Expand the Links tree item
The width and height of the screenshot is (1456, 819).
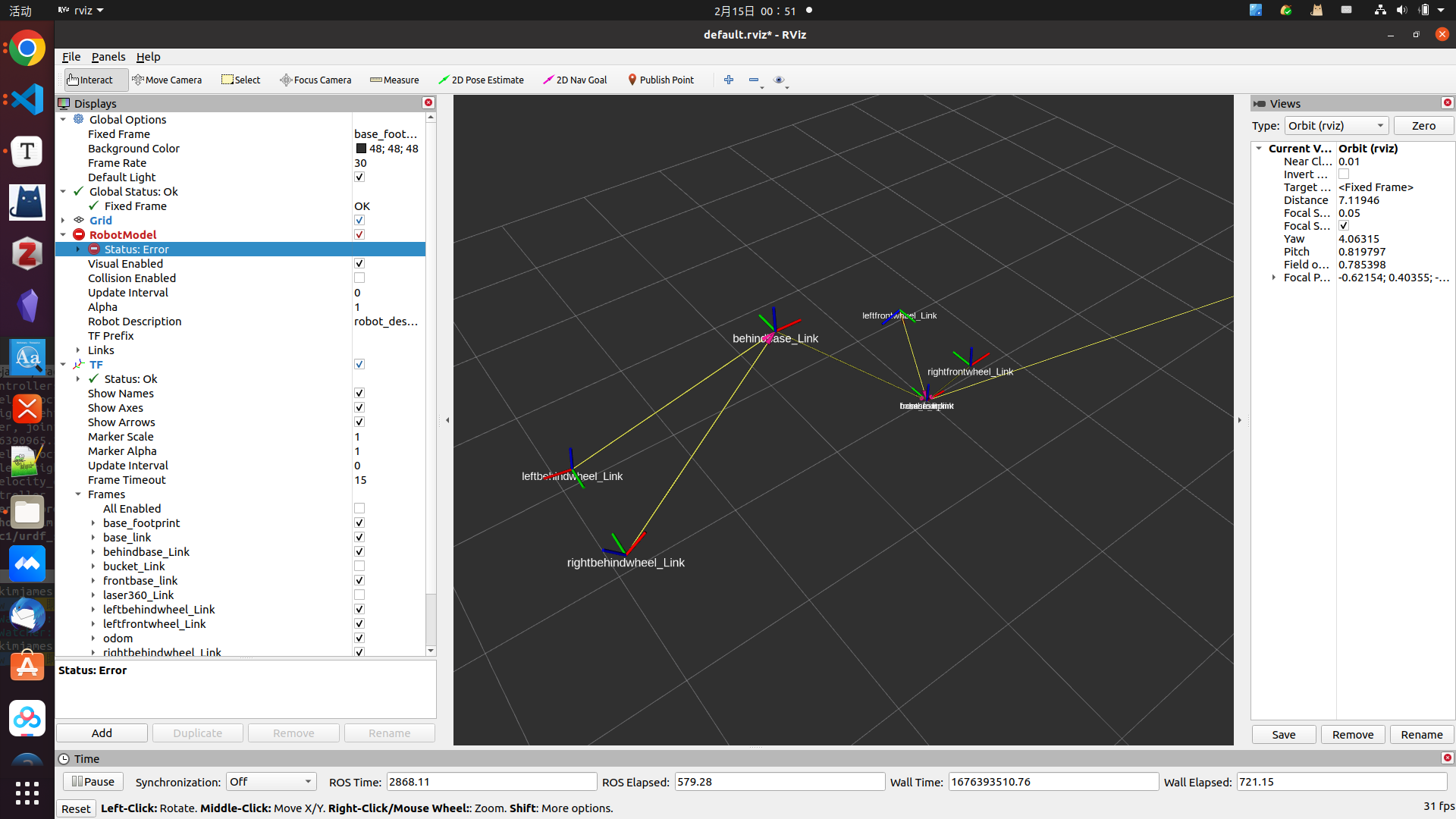78,350
